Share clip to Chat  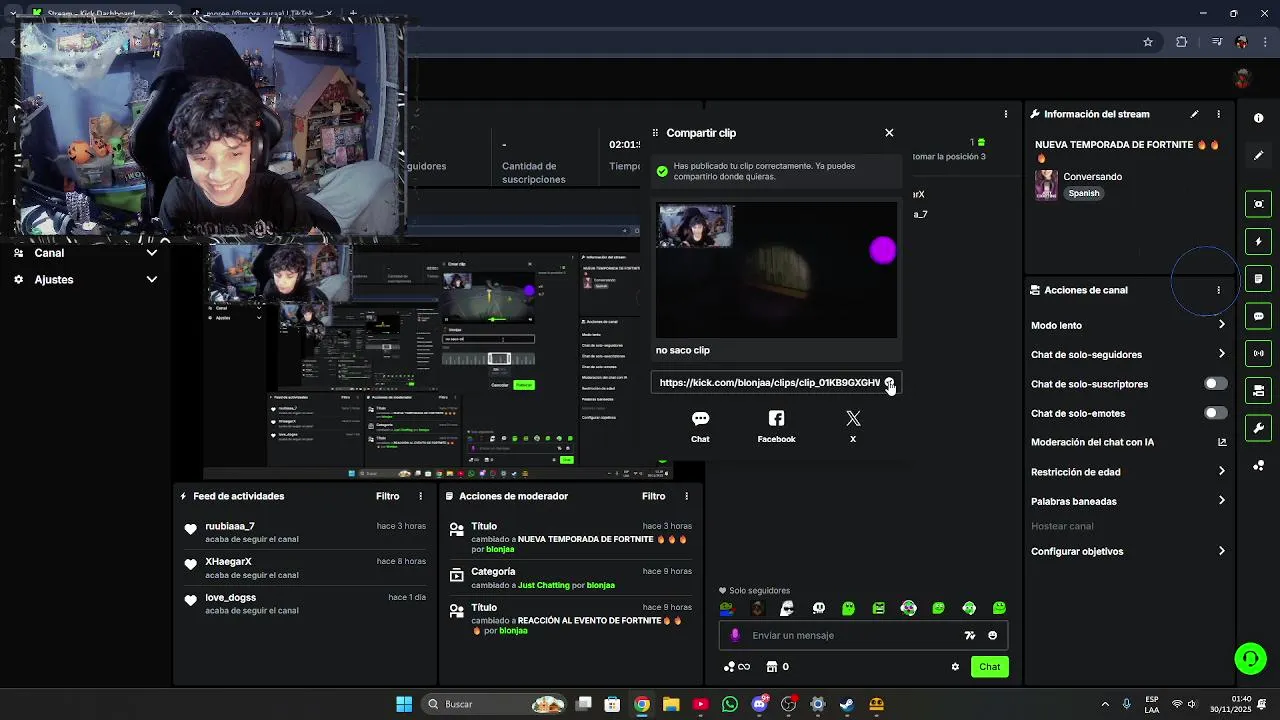click(700, 426)
